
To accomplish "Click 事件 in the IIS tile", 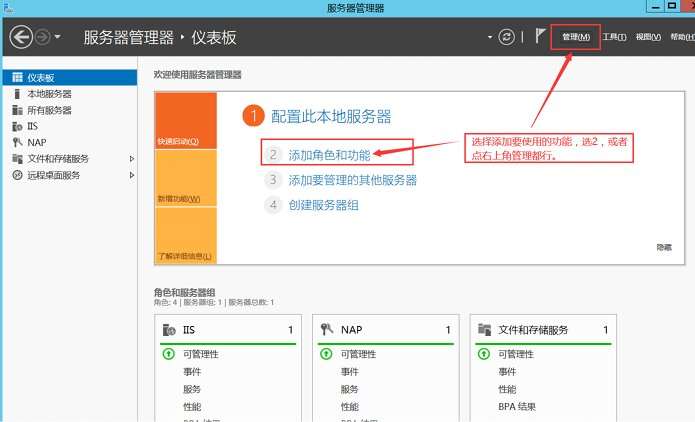I will point(192,372).
